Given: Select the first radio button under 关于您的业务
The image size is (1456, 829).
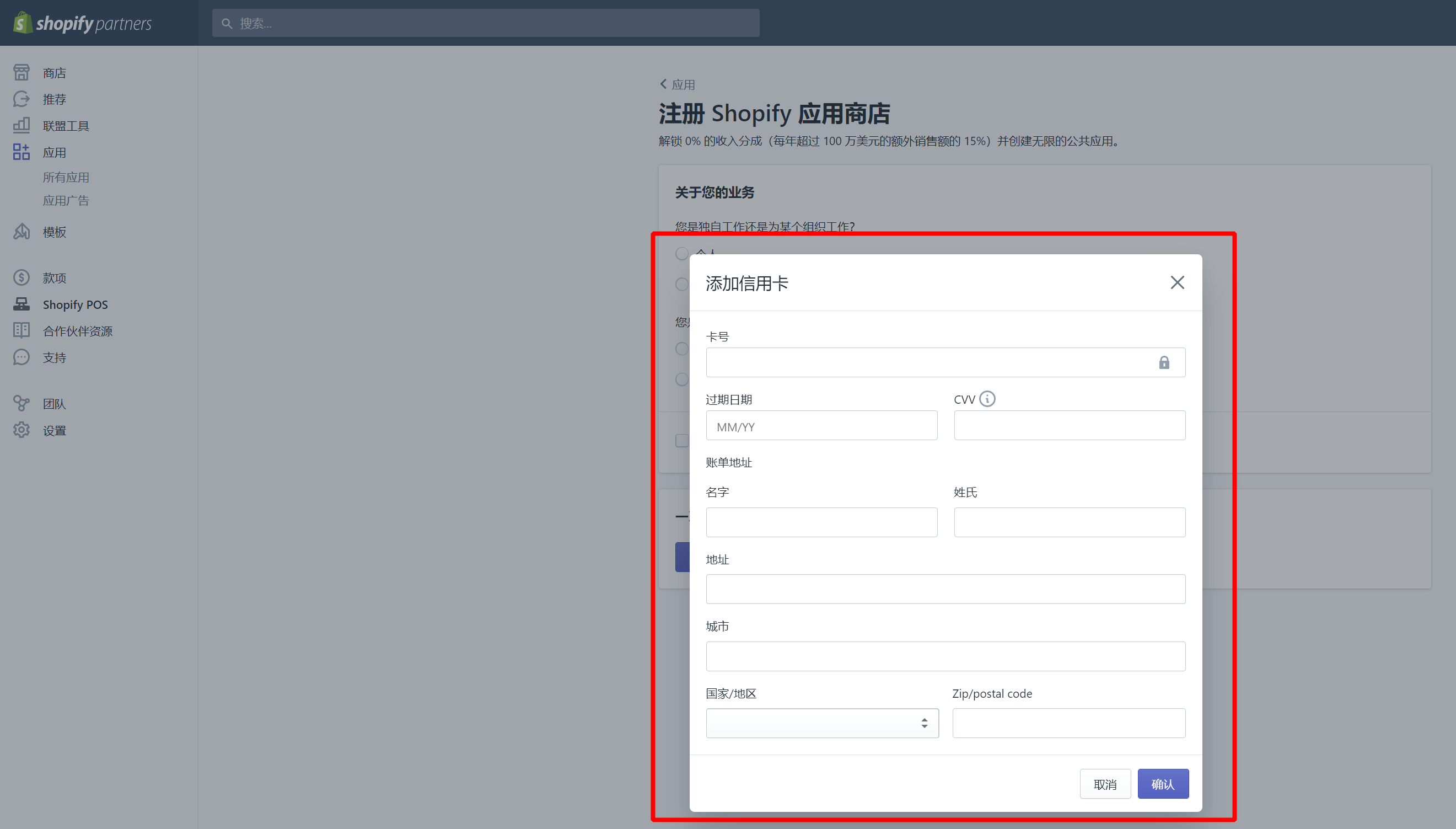Looking at the screenshot, I should pyautogui.click(x=681, y=253).
